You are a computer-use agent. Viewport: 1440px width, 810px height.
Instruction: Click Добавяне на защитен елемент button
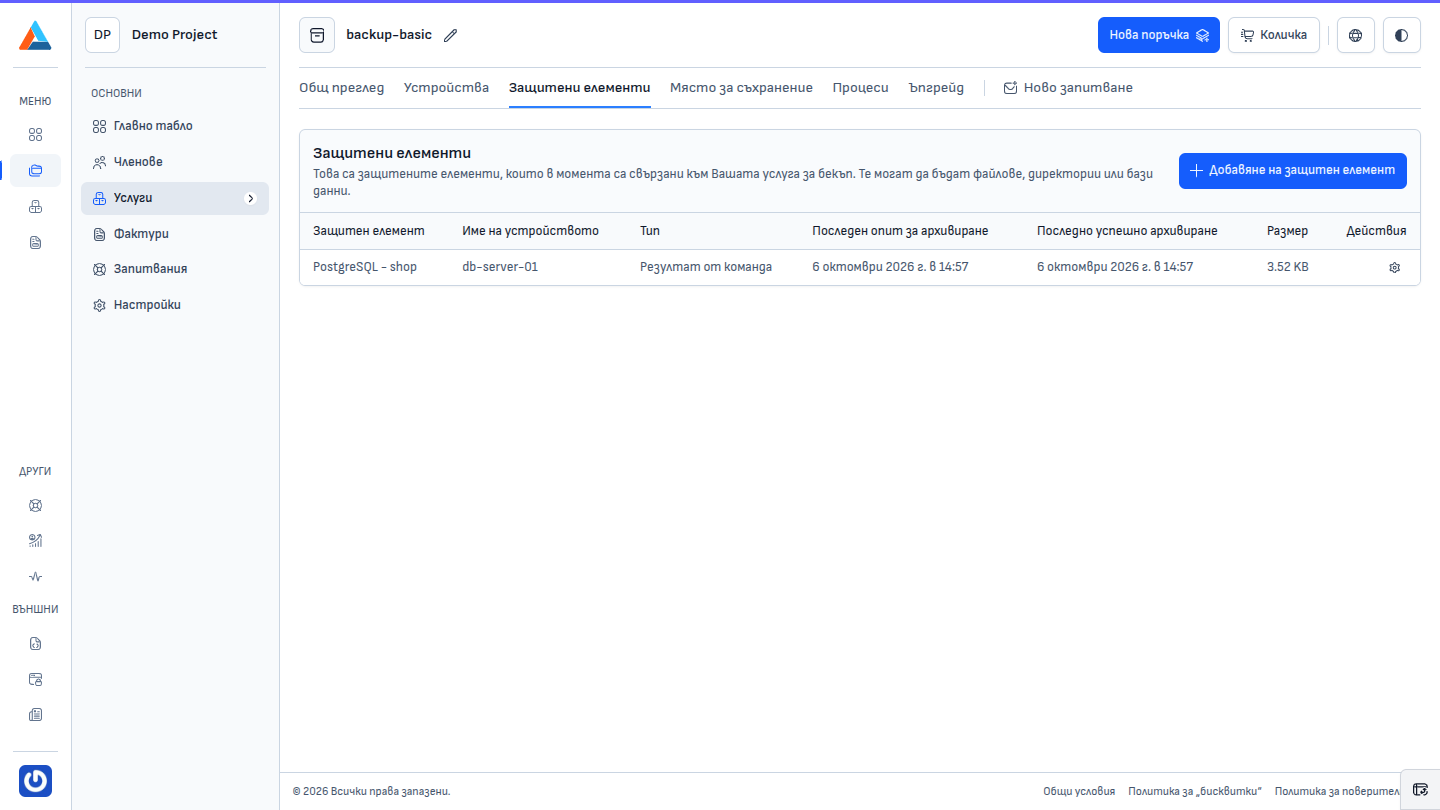pos(1293,170)
